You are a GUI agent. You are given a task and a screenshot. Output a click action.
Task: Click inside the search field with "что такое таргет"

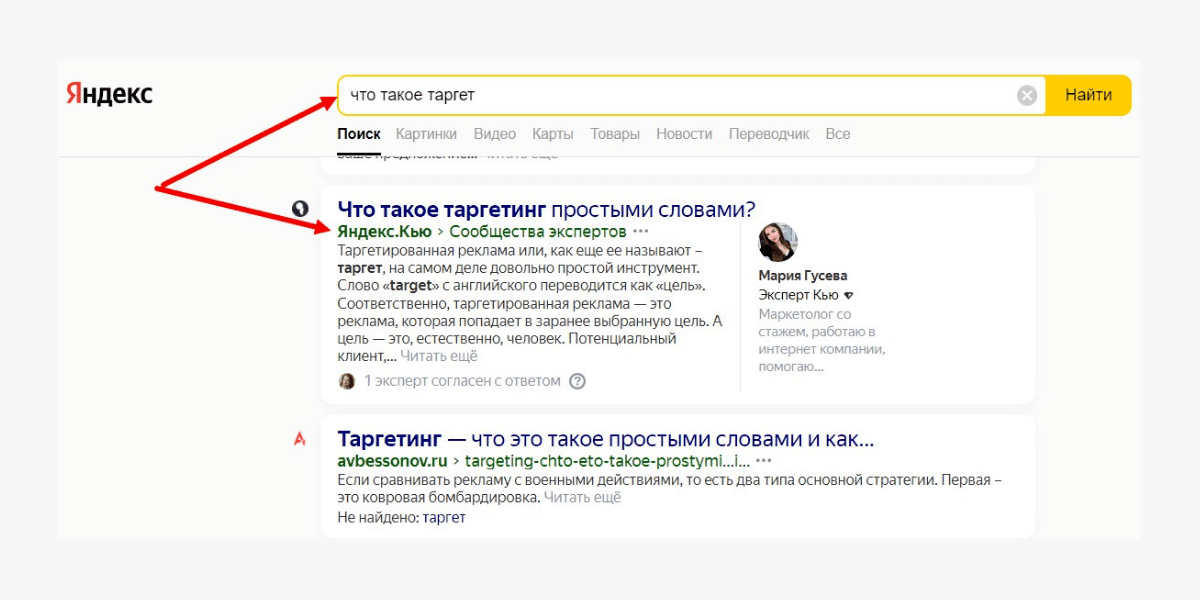(x=680, y=95)
